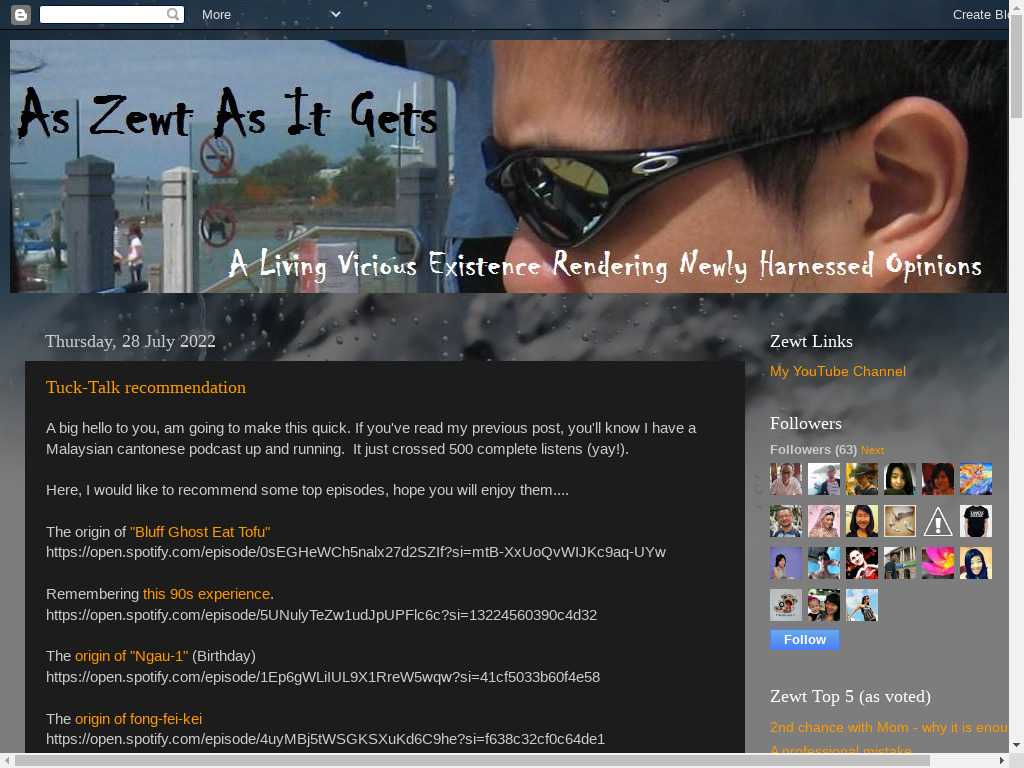Click the horizontal scrollbar right arrow
This screenshot has height=768, width=1024.
point(1002,761)
